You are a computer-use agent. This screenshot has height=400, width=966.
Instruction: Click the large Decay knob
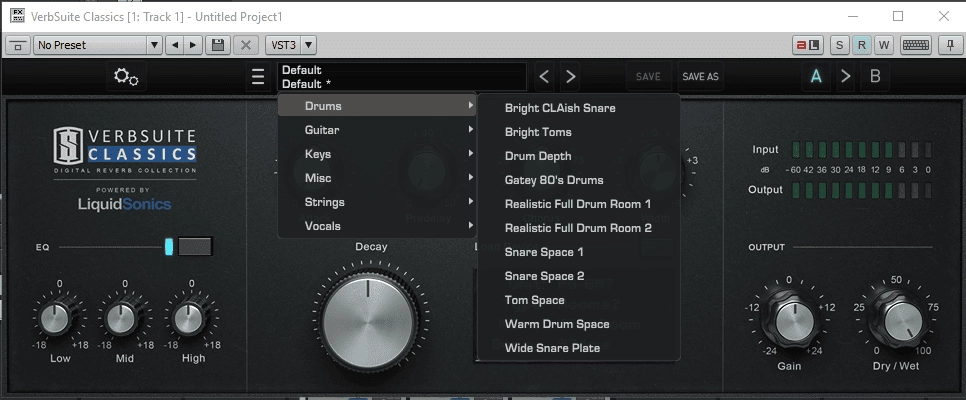[368, 322]
